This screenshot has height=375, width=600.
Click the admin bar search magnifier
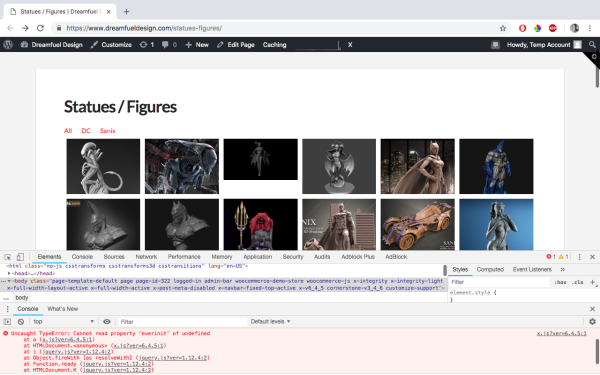(592, 44)
